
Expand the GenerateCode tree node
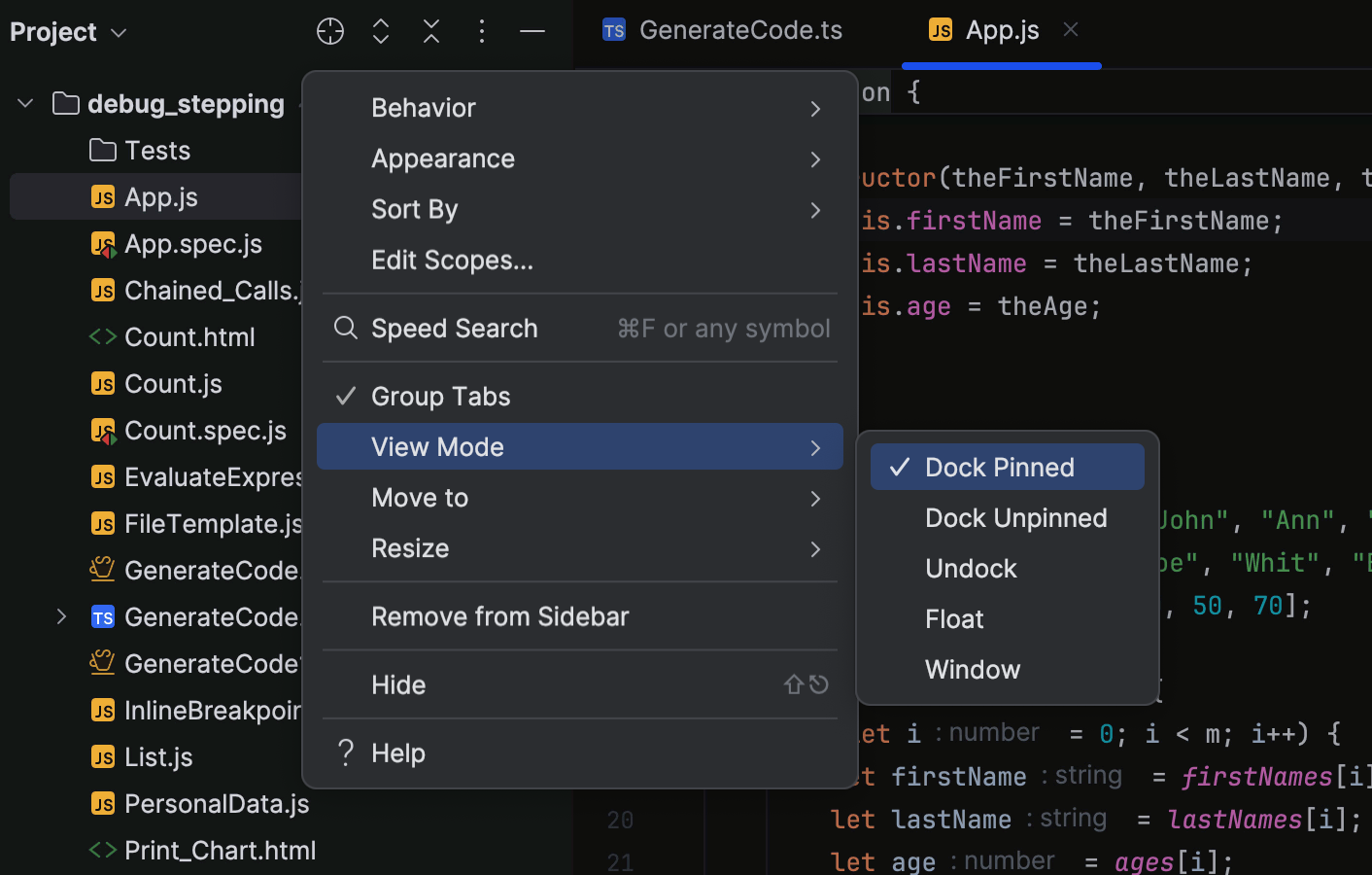coord(61,616)
